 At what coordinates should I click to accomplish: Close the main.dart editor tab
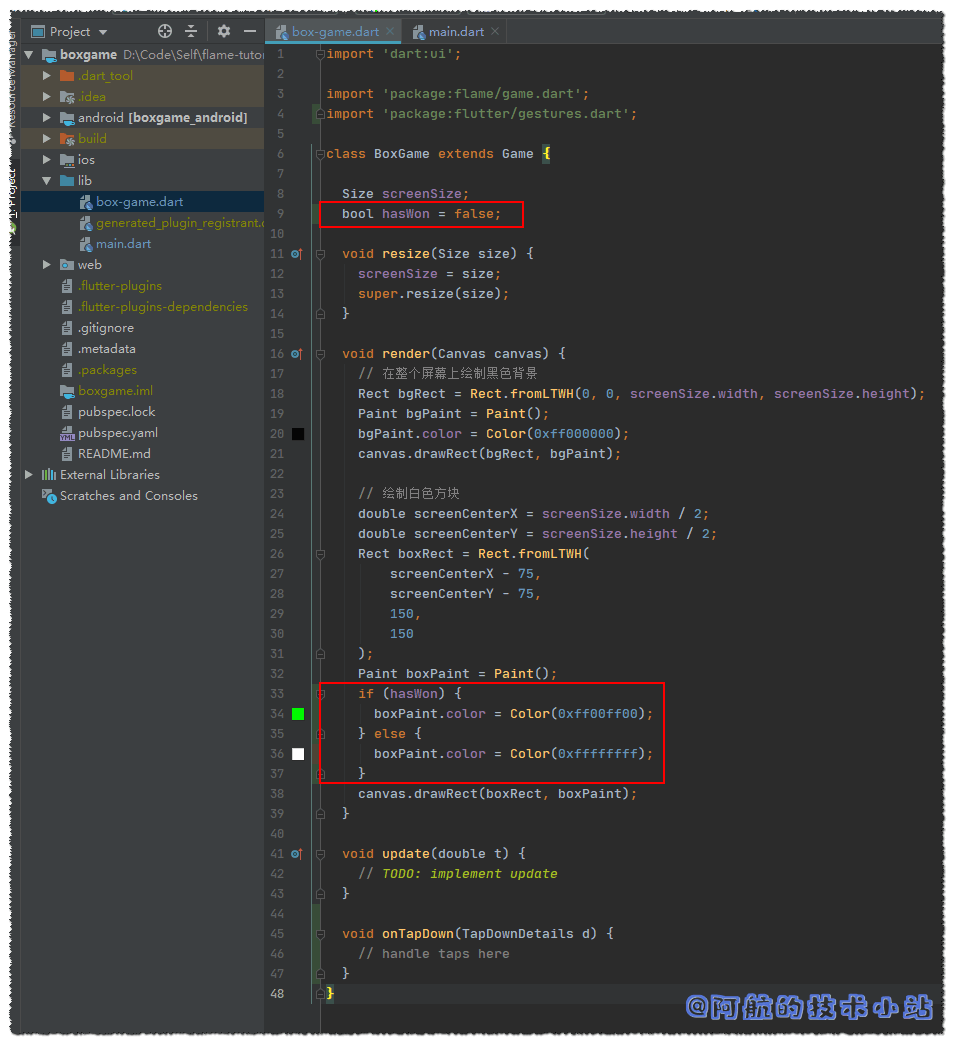pos(495,32)
